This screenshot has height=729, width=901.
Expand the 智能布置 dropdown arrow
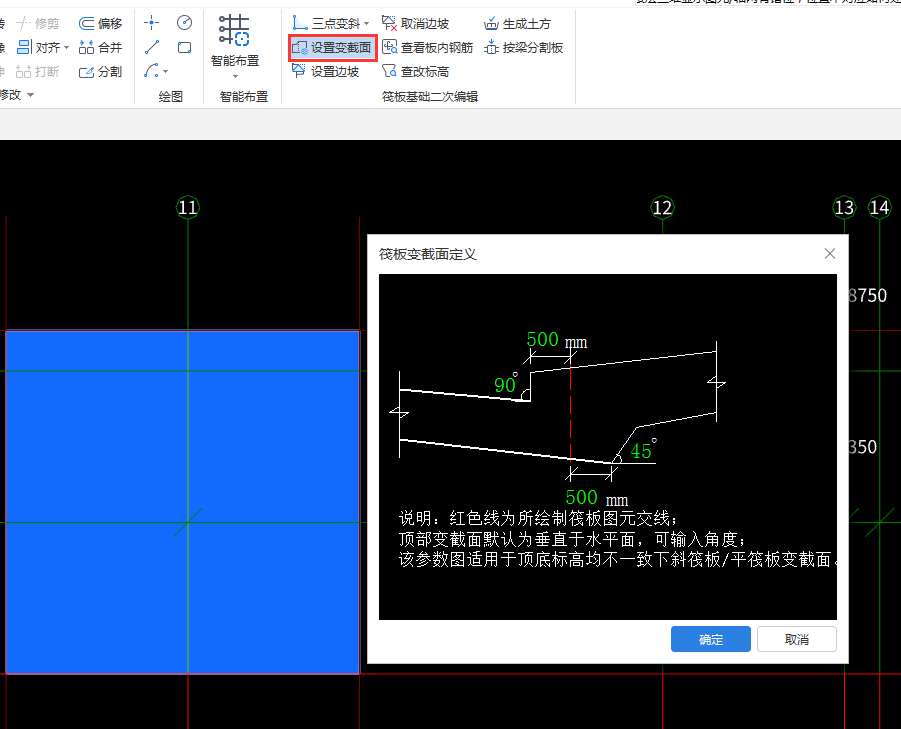pyautogui.click(x=235, y=76)
